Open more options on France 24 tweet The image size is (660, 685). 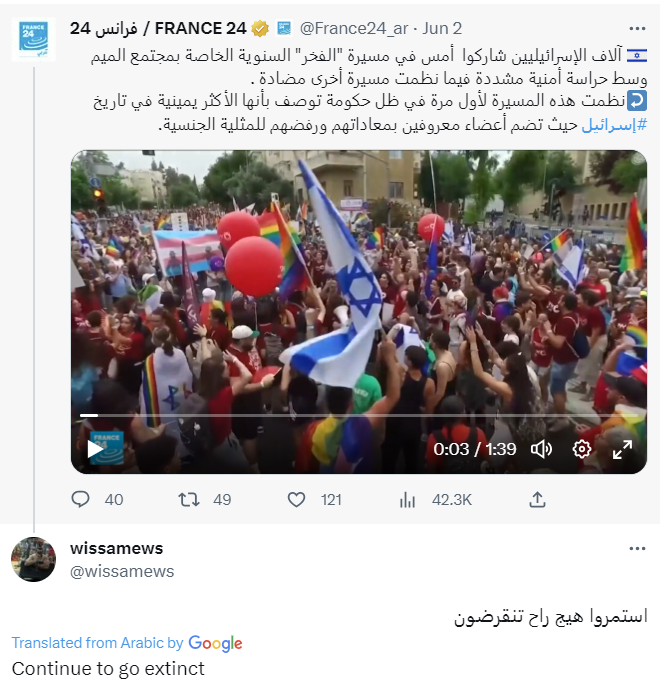637,29
